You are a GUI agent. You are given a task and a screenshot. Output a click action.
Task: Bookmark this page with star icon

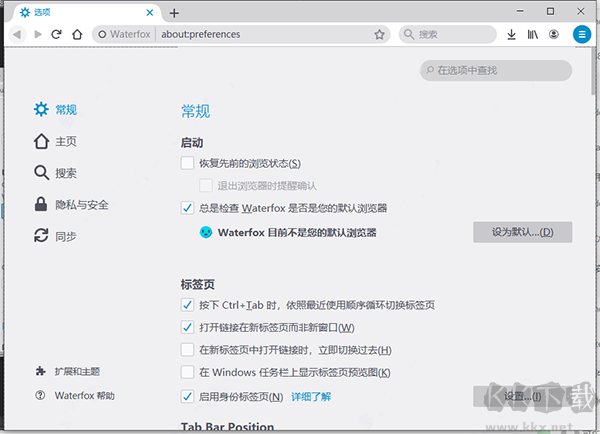tap(379, 34)
